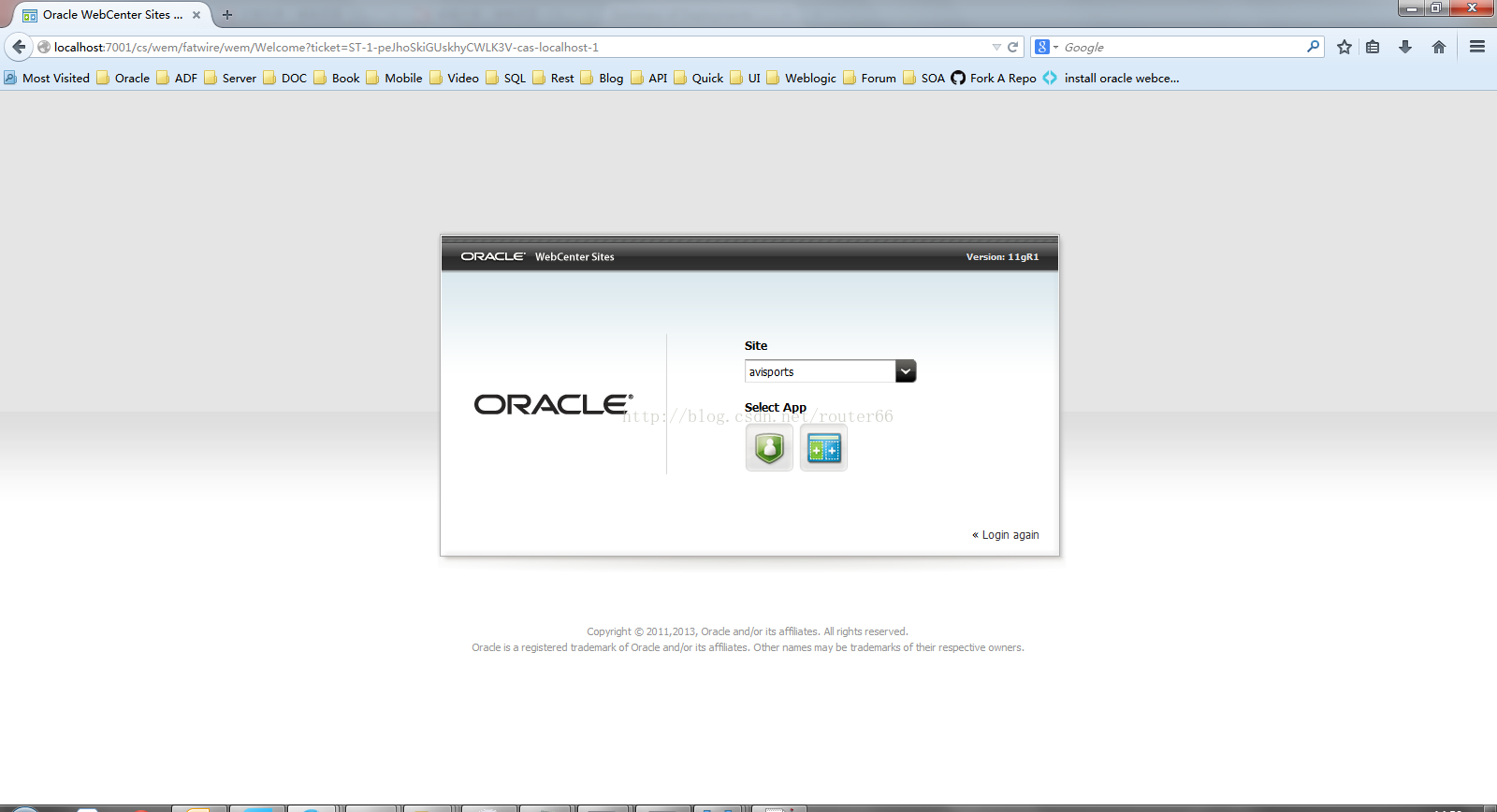This screenshot has height=812, width=1497.
Task: Open the Admin app shield icon
Action: pos(769,448)
